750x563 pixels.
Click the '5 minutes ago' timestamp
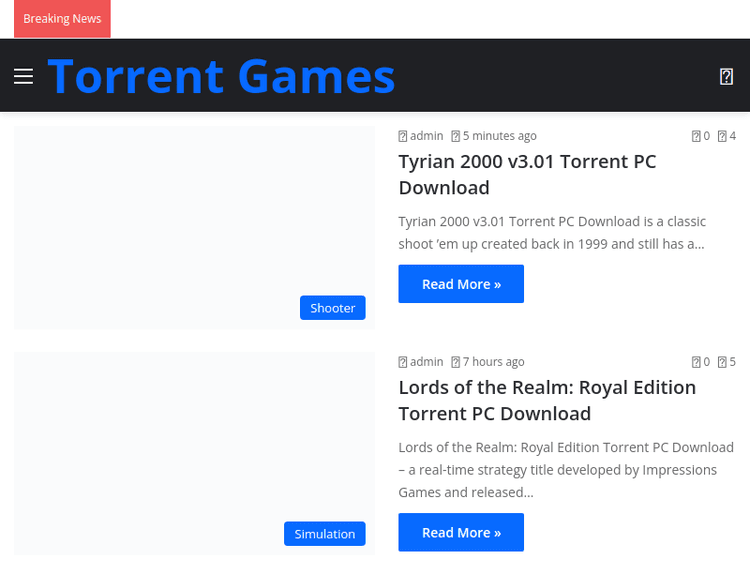(499, 136)
